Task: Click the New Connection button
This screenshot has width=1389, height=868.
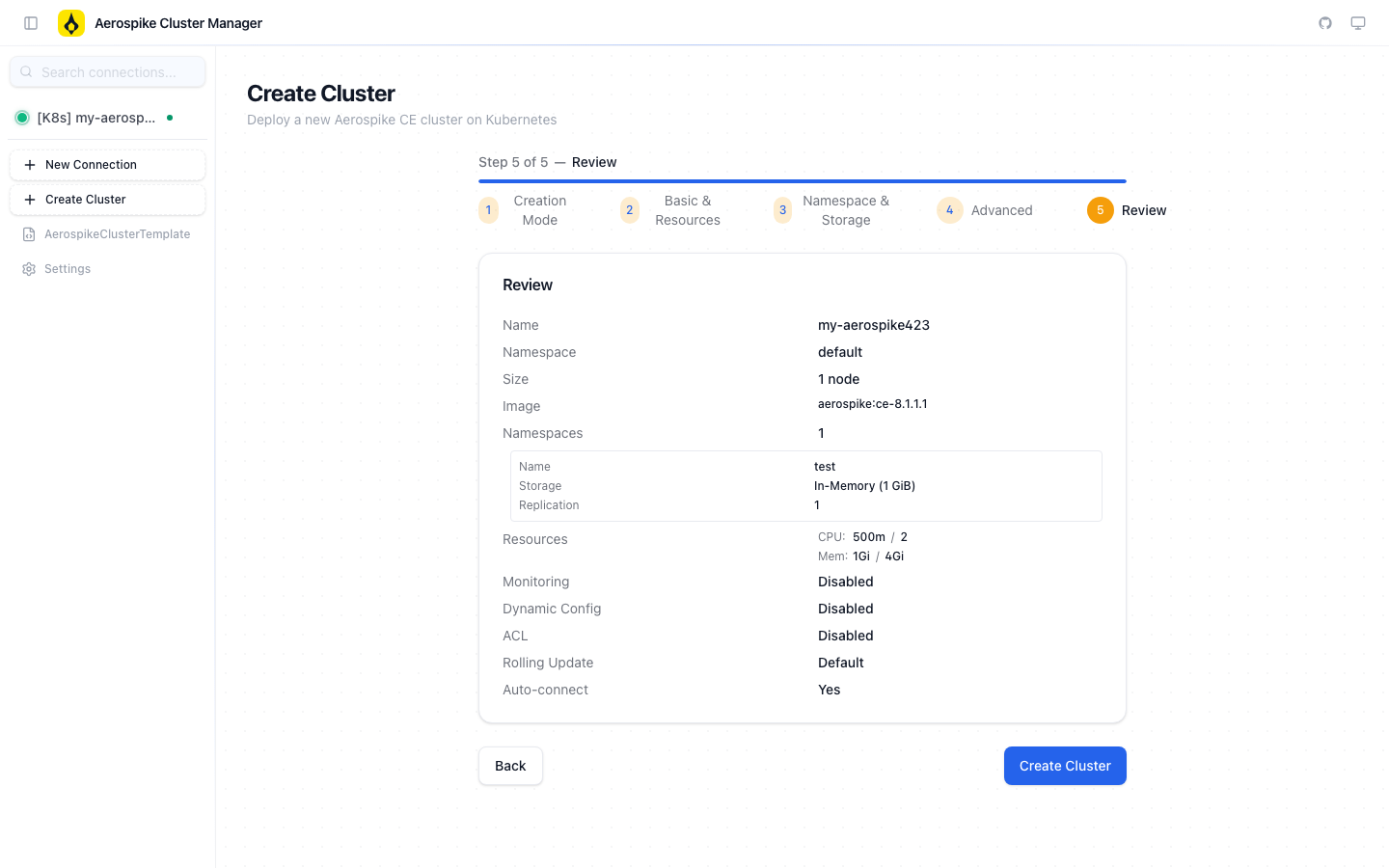Action: point(107,165)
